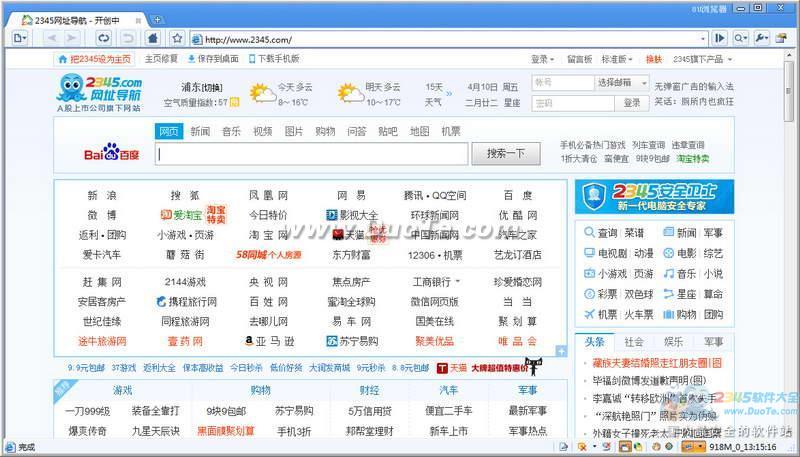Click the globe icon in status bar
This screenshot has height=457, width=800.
668,447
